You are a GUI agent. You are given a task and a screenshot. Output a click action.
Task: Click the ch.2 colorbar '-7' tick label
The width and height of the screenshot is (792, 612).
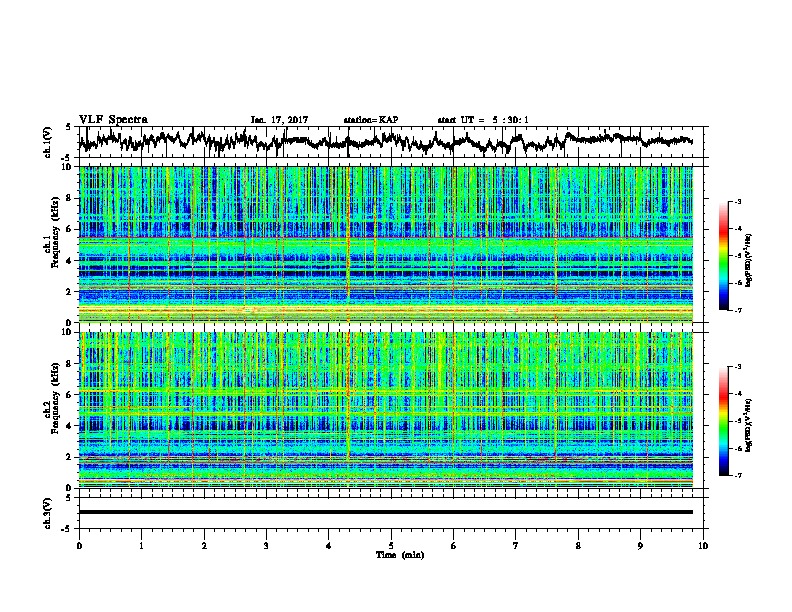point(738,476)
